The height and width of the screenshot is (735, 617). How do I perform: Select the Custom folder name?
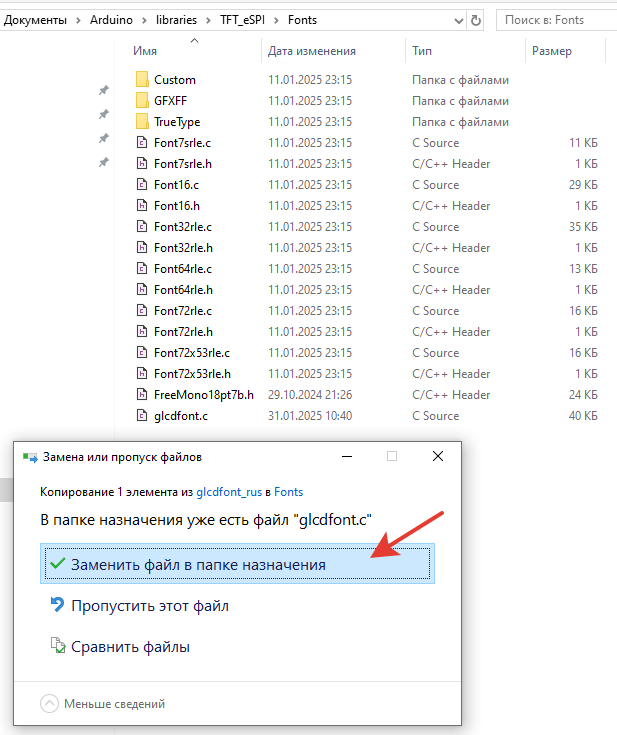175,80
